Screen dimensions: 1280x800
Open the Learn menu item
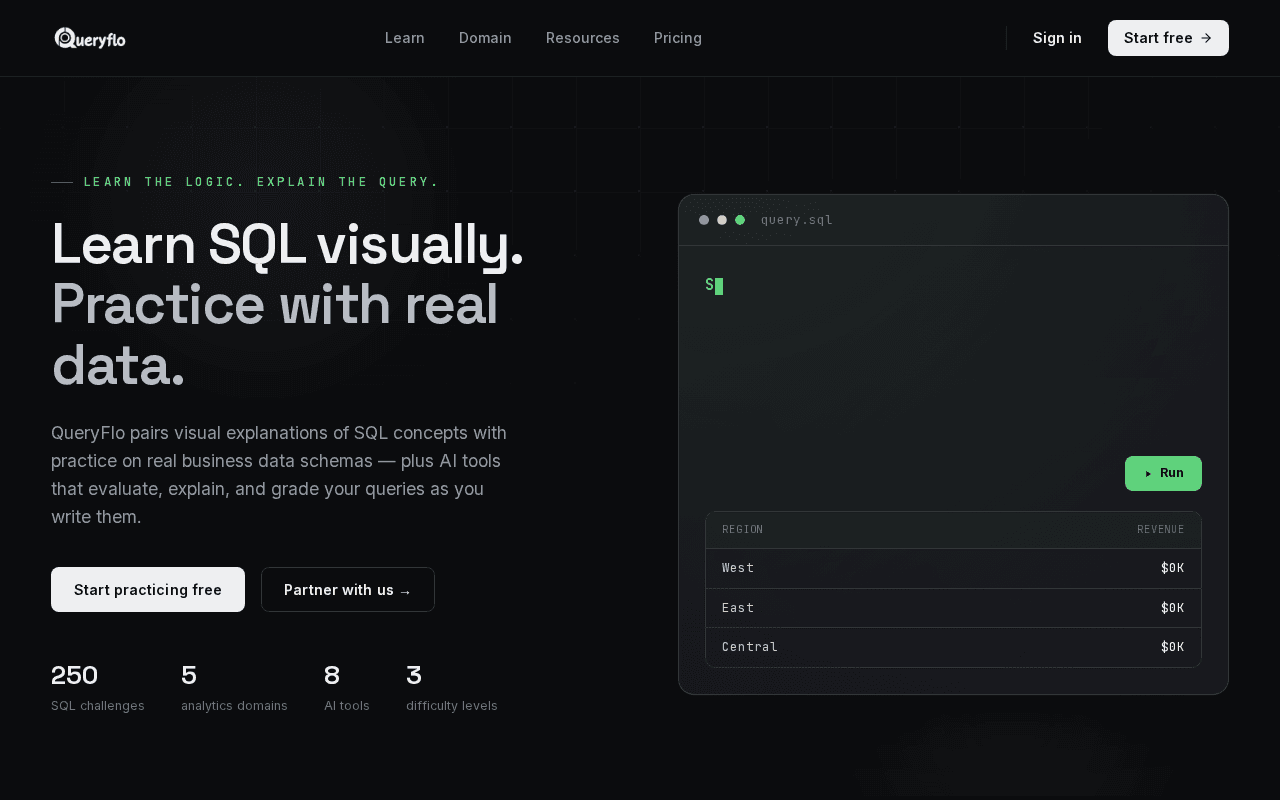coord(405,38)
